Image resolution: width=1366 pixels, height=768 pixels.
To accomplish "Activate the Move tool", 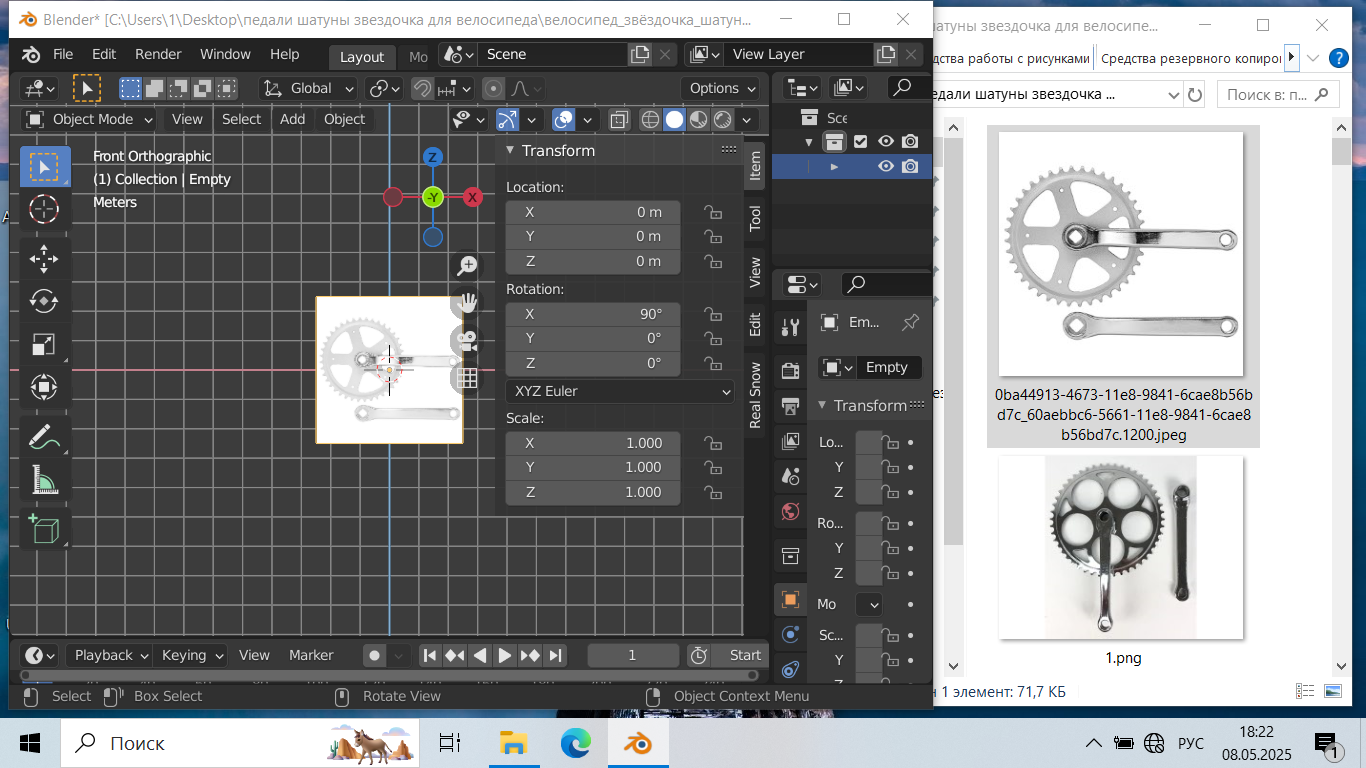I will tap(44, 258).
